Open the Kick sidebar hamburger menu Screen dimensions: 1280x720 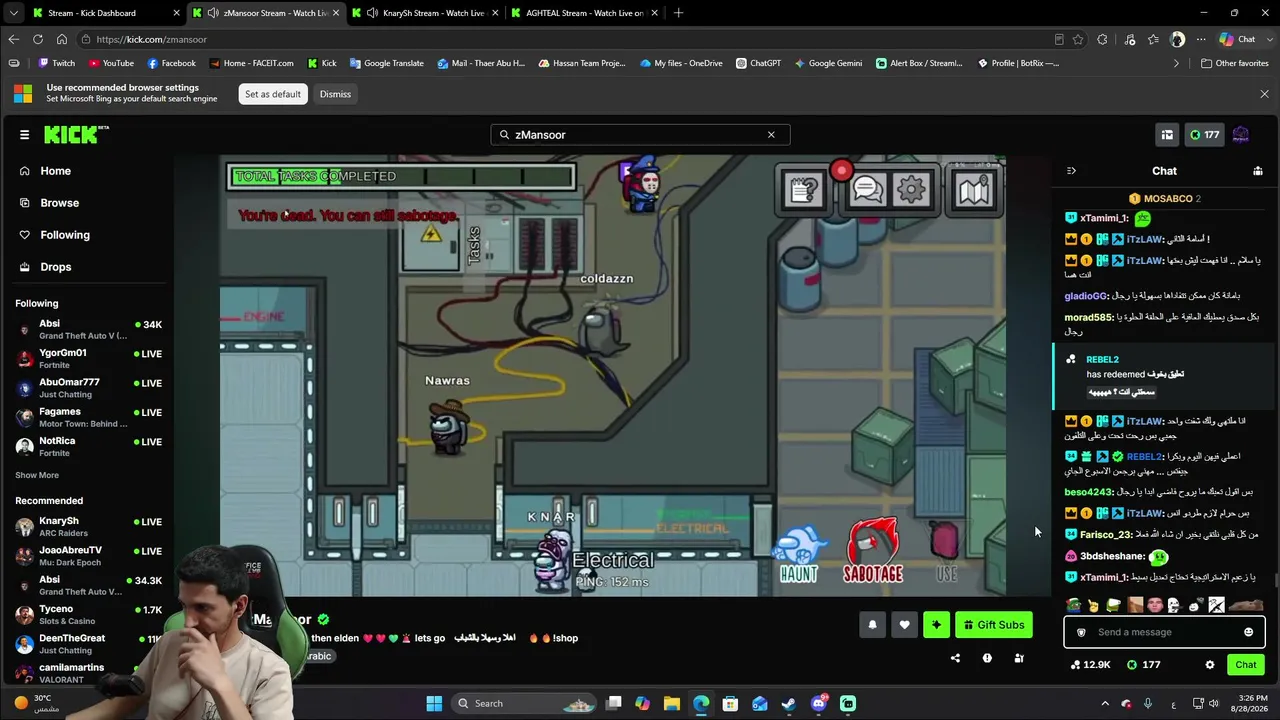24,134
